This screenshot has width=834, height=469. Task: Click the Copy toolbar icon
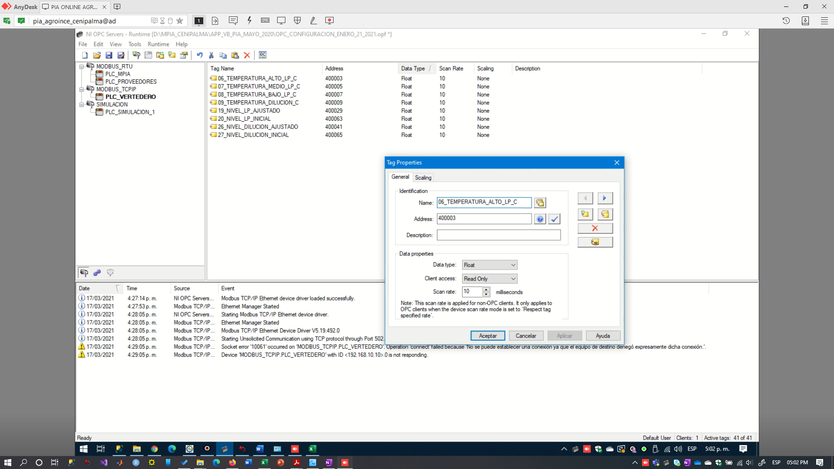(x=223, y=55)
